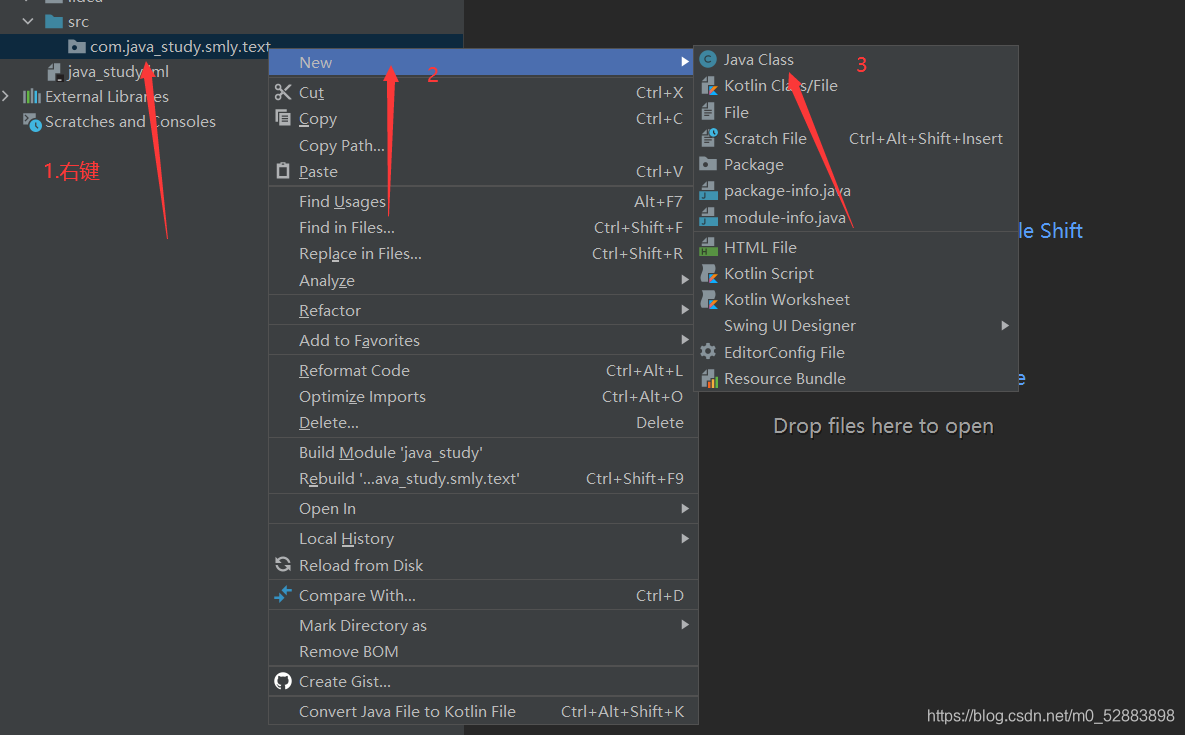Screen dimensions: 1185x735
Task: Click the Scratch File icon
Action: click(708, 138)
